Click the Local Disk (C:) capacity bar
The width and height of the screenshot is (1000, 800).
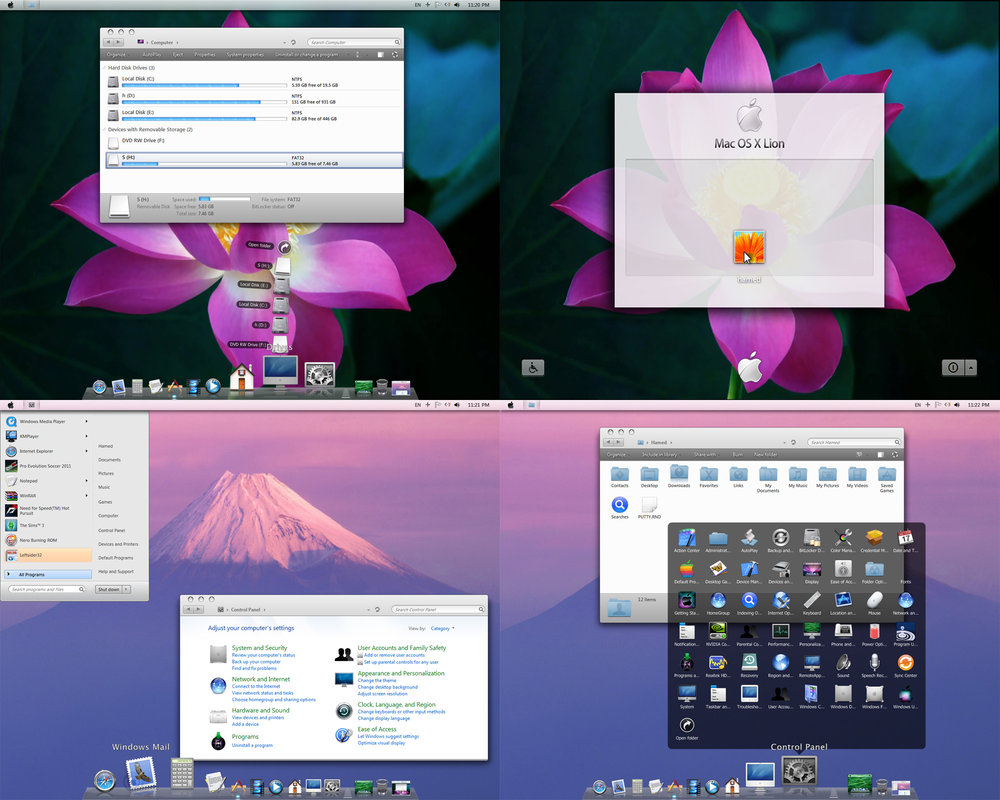[200, 85]
